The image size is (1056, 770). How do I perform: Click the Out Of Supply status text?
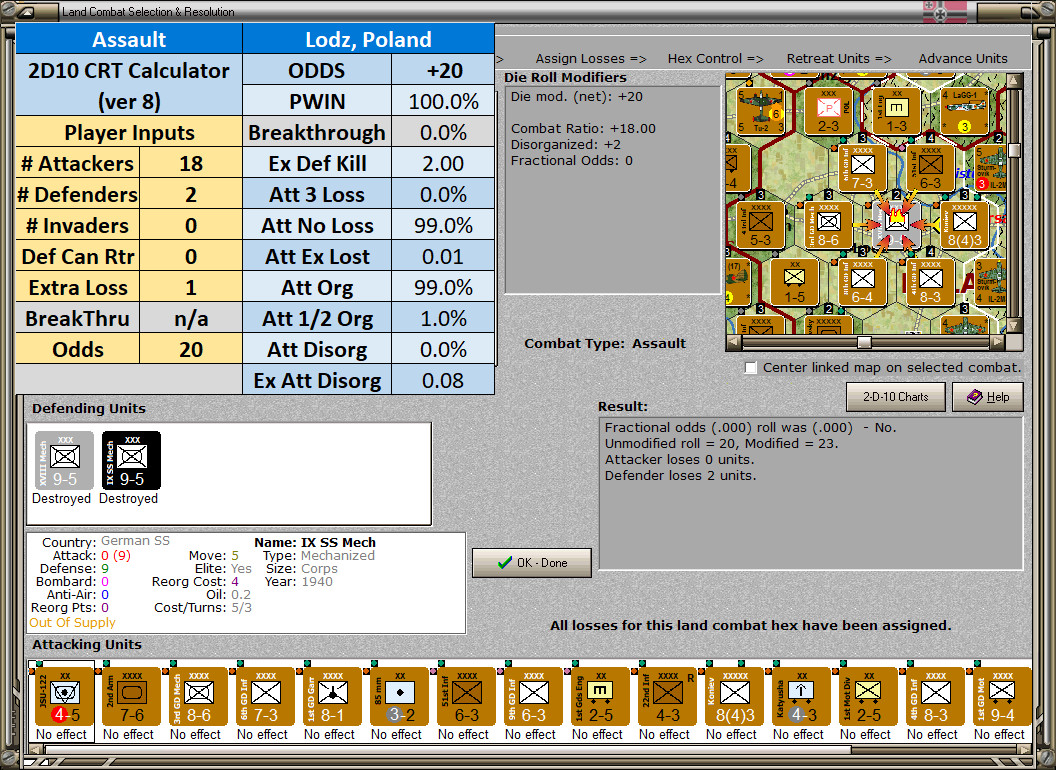click(x=73, y=622)
